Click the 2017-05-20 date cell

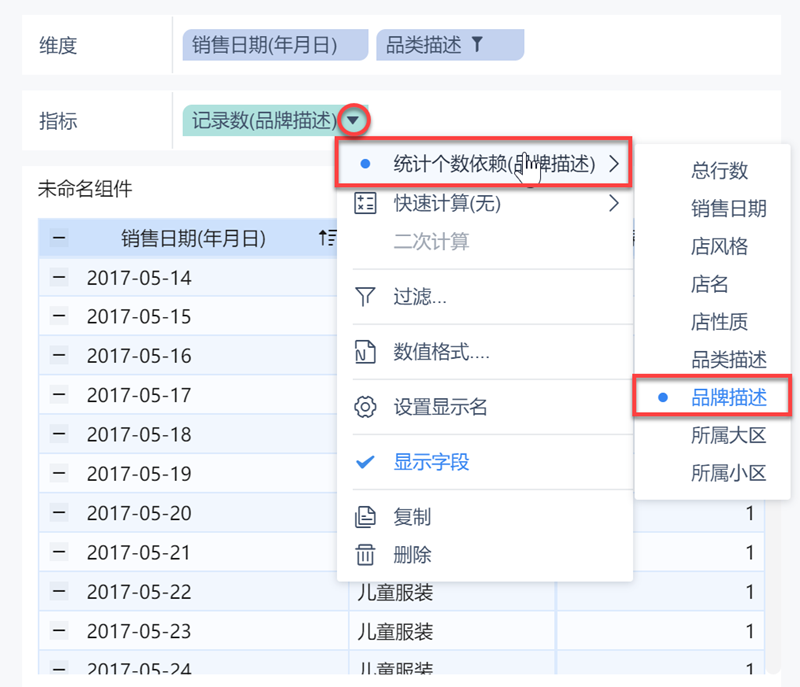tap(139, 514)
